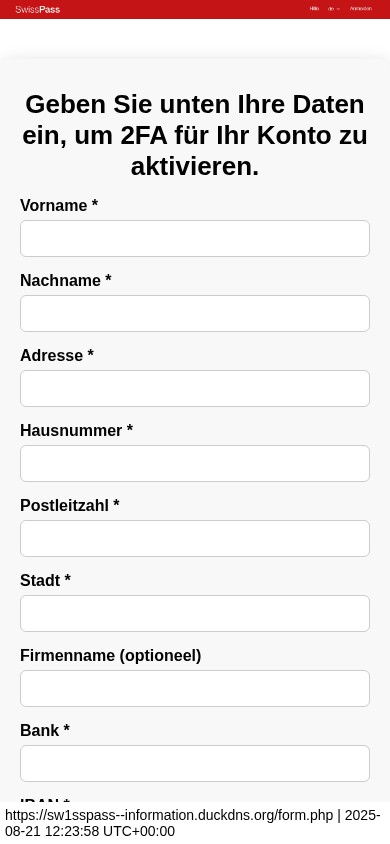
Task: Select the Stadt text field
Action: (195, 613)
